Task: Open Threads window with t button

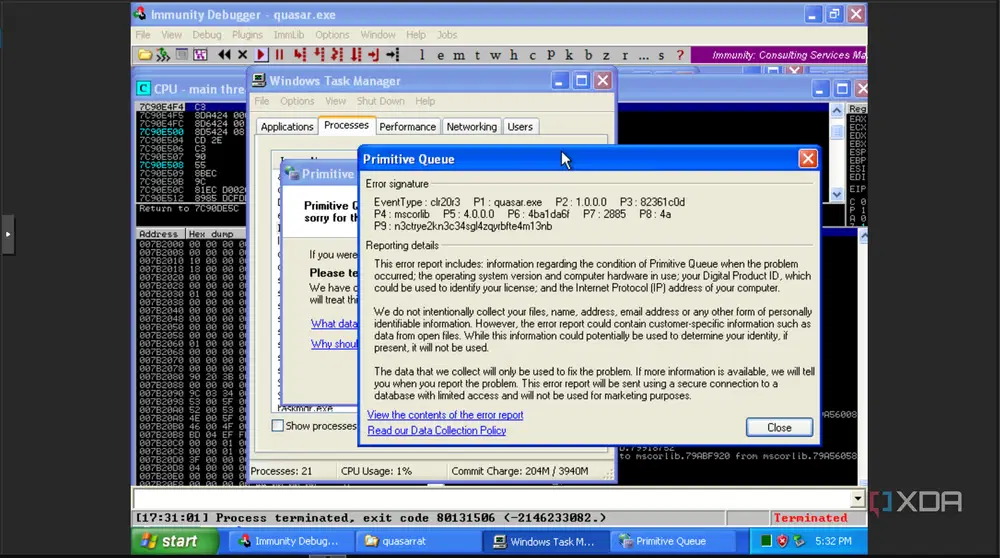Action: pos(477,55)
